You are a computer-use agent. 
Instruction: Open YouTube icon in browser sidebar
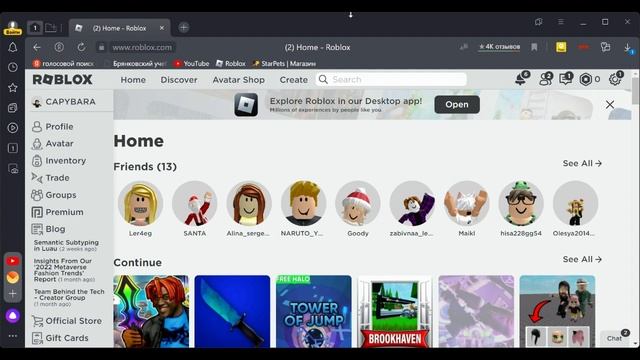pyautogui.click(x=13, y=260)
